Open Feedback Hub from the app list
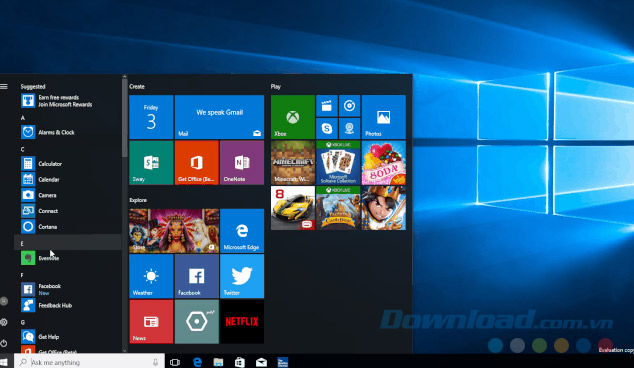The width and height of the screenshot is (634, 368). tap(68, 305)
